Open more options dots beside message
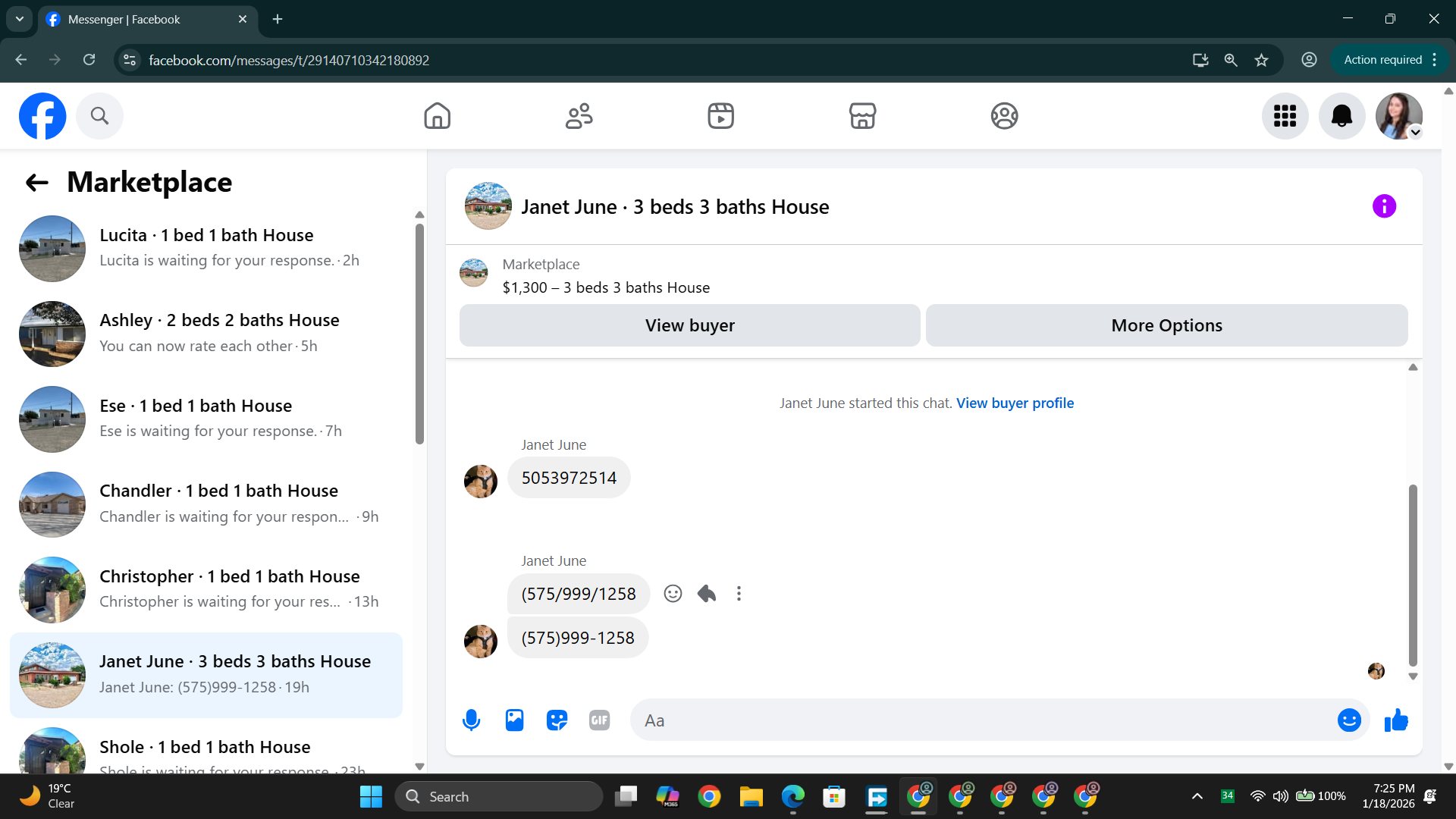1456x819 pixels. coord(739,594)
